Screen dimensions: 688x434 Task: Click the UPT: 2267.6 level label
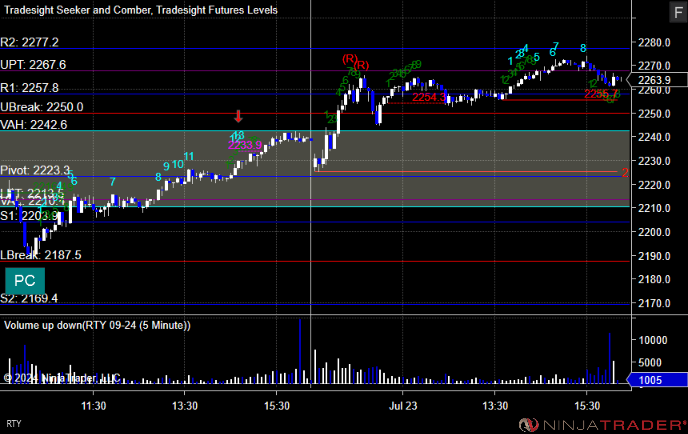pos(33,65)
